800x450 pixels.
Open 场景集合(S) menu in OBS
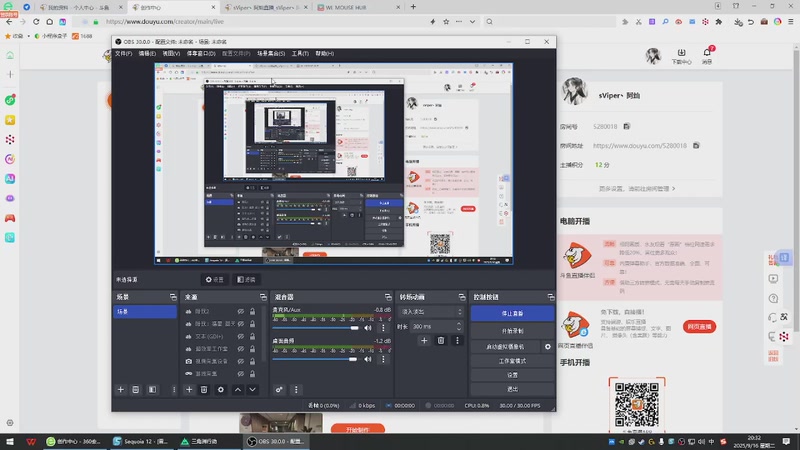click(x=271, y=54)
